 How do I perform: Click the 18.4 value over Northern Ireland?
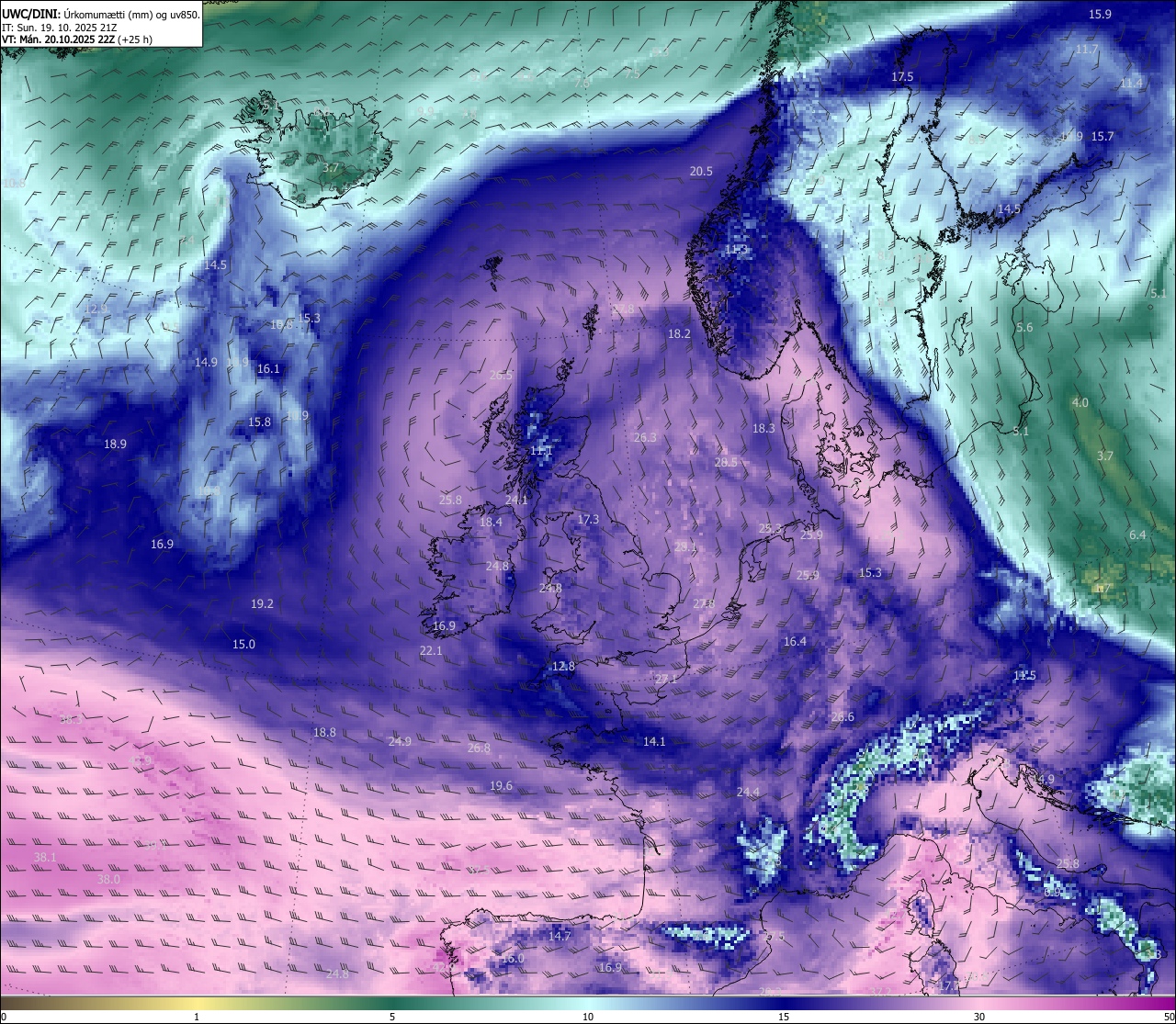[491, 523]
